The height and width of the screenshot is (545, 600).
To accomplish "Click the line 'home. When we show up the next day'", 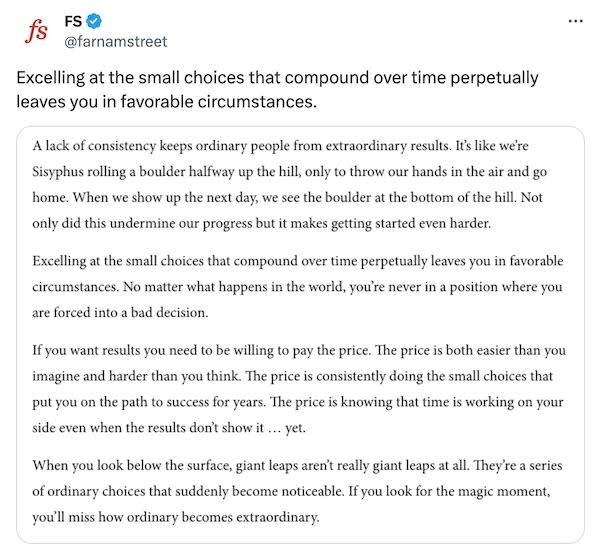I will [x=287, y=197].
